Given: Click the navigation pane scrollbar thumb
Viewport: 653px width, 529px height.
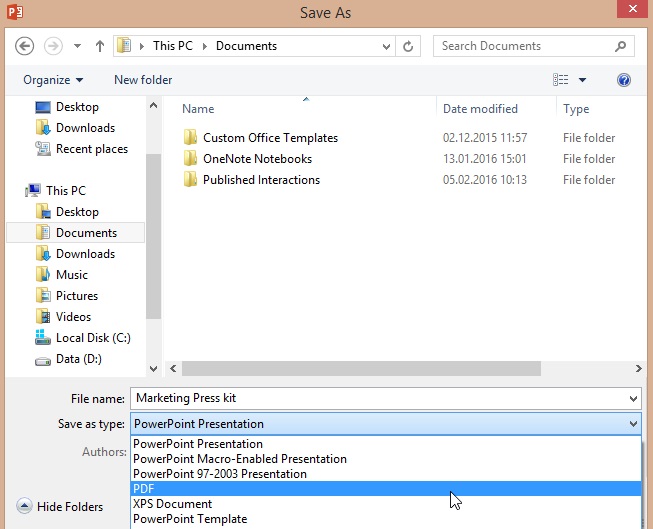Looking at the screenshot, I should pos(153,236).
